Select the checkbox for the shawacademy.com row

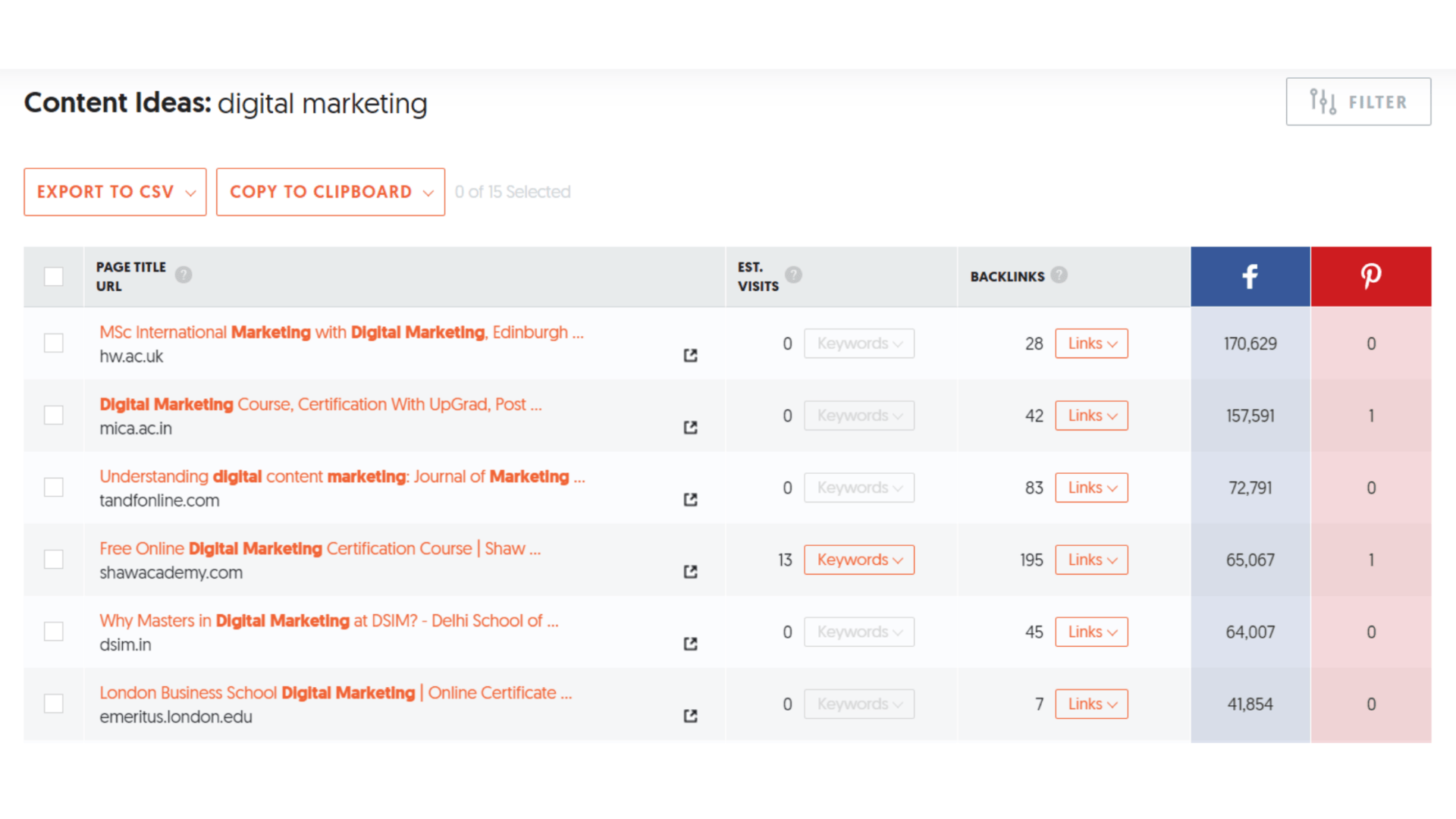(x=54, y=559)
